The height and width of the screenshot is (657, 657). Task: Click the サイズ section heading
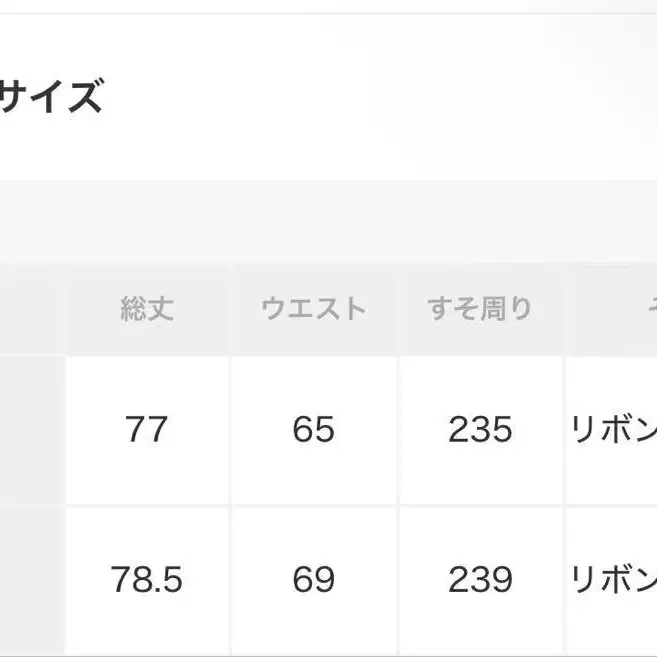50,98
